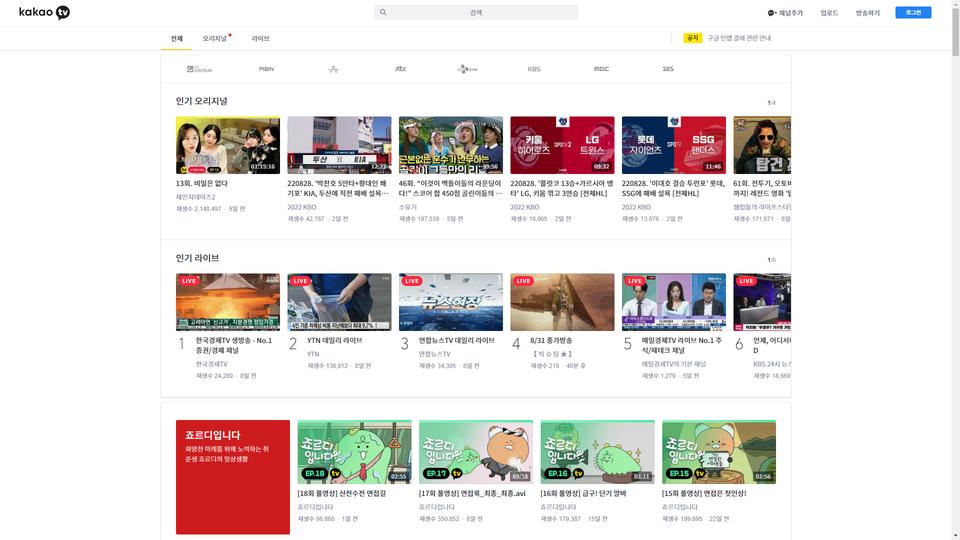The image size is (960, 540).
Task: Click the title '[16회 풀영상] 급구! 단기 알바'
Action: [x=583, y=493]
